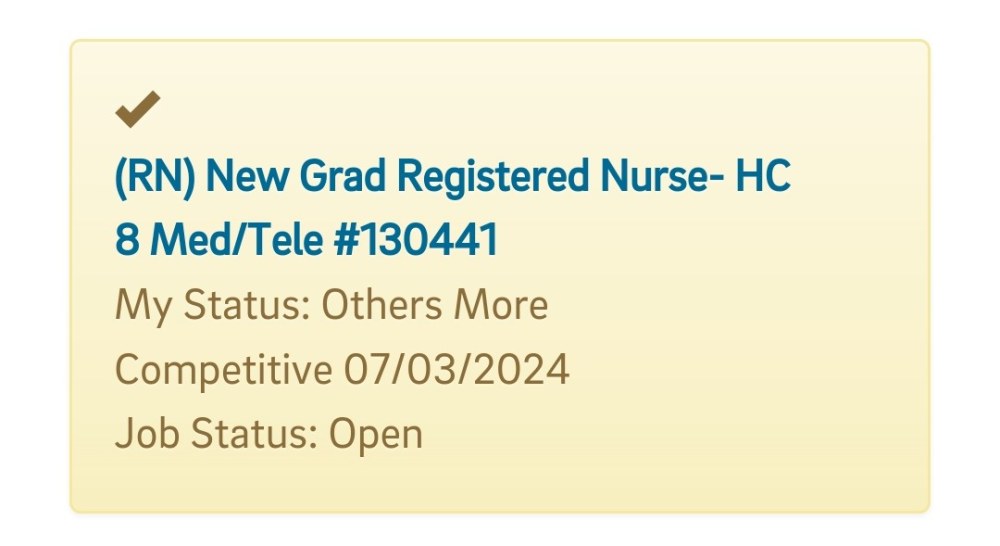Click the Job Status: Open line
1000x546 pixels.
(268, 434)
